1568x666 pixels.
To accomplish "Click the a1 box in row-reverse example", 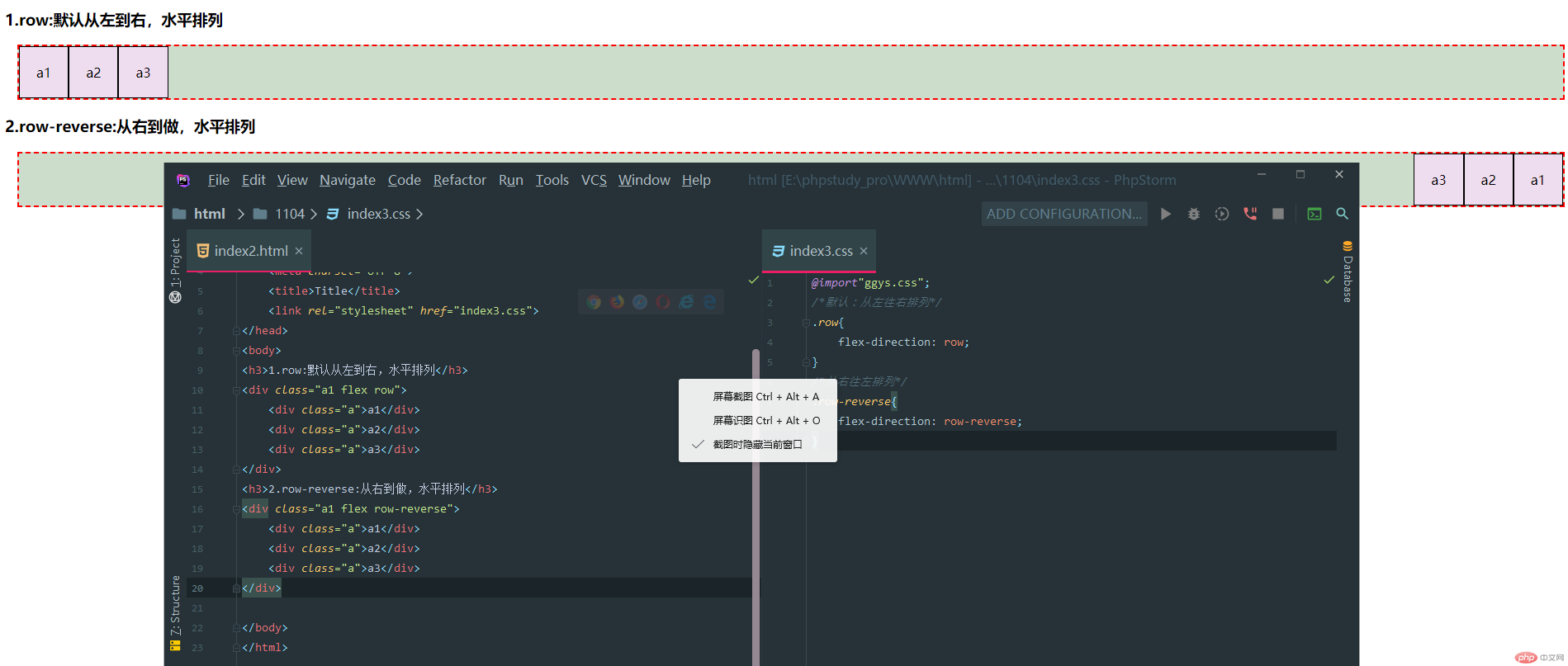I will [x=1537, y=180].
